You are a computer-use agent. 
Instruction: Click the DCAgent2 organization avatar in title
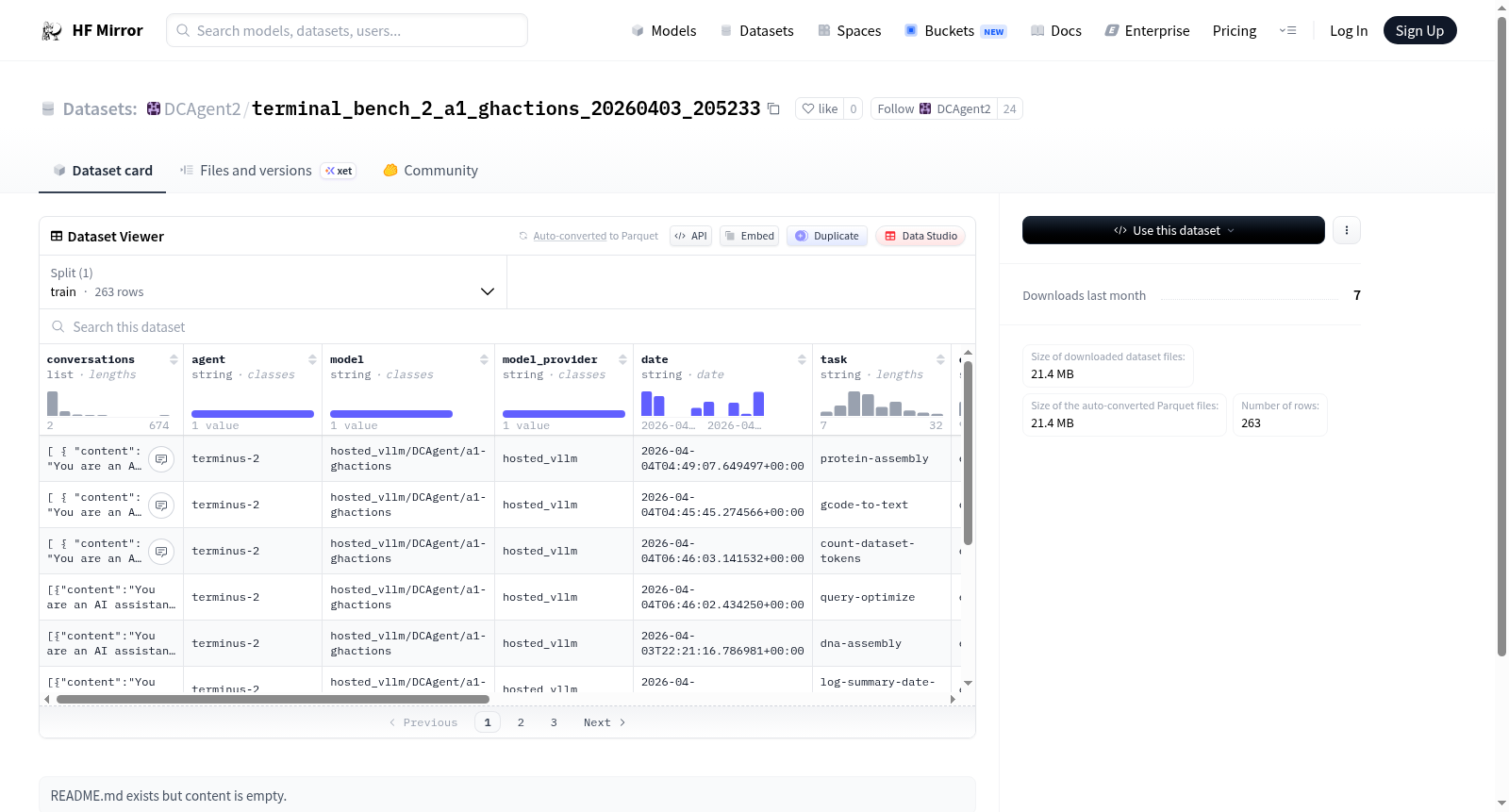click(x=154, y=108)
